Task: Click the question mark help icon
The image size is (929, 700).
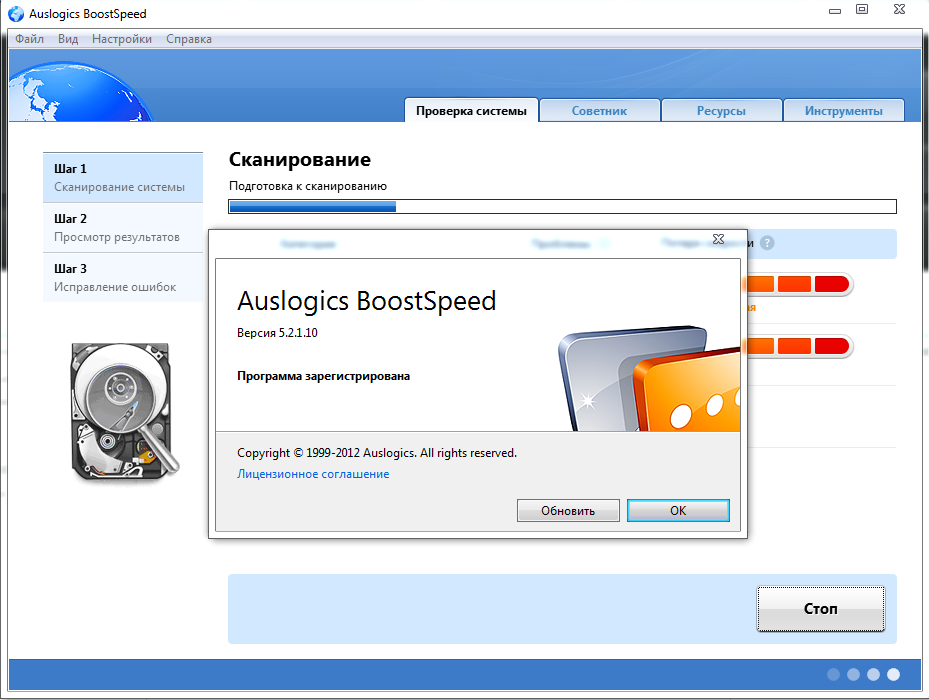Action: click(767, 243)
